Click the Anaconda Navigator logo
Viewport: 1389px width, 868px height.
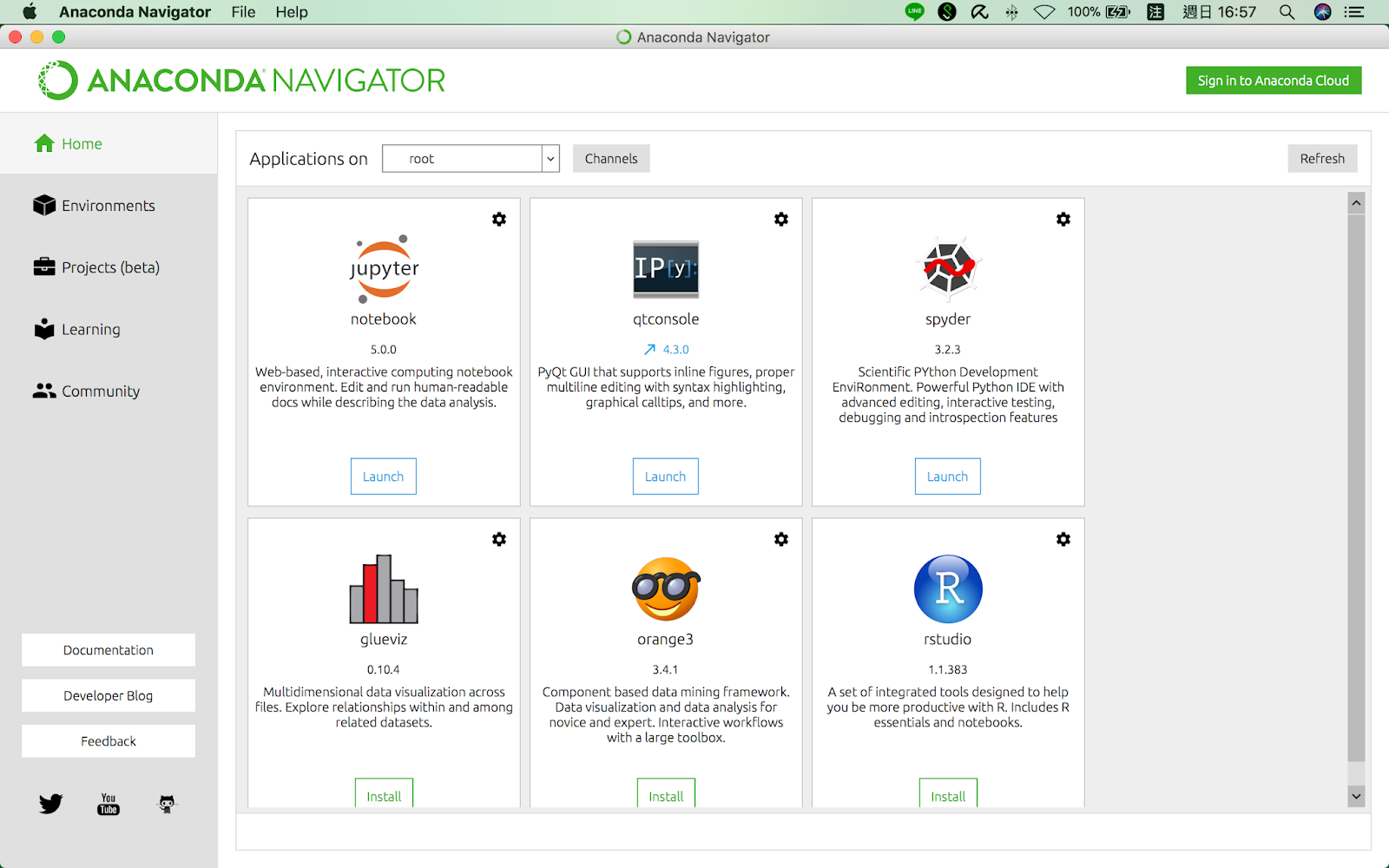click(x=241, y=81)
